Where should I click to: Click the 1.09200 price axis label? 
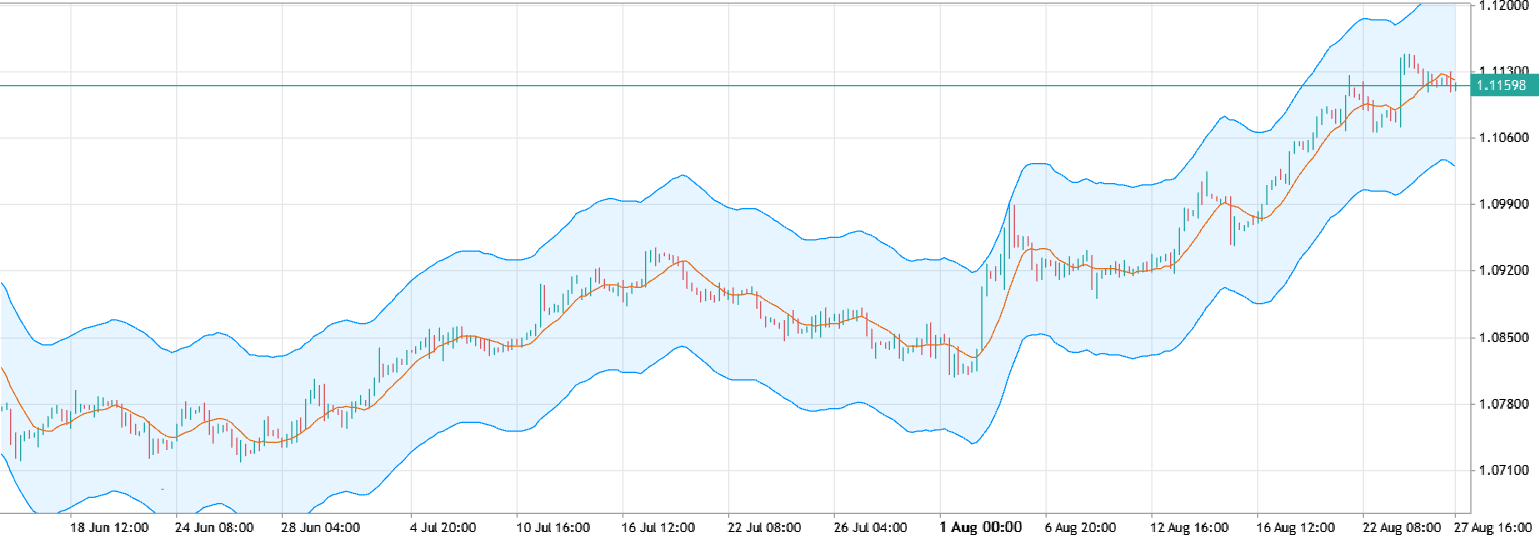point(1505,271)
